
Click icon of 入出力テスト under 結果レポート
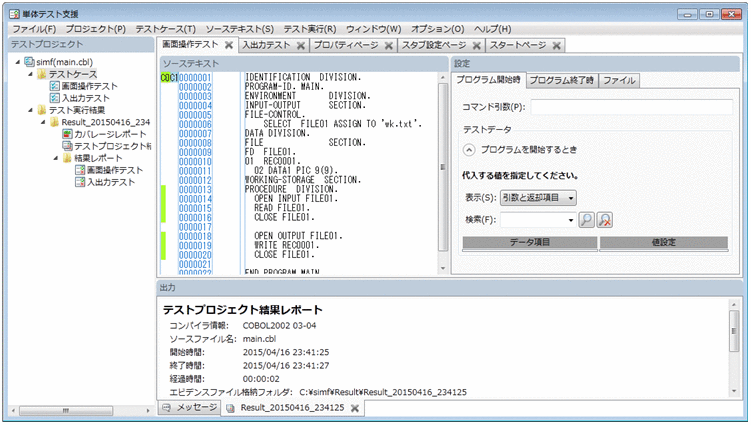(80, 182)
